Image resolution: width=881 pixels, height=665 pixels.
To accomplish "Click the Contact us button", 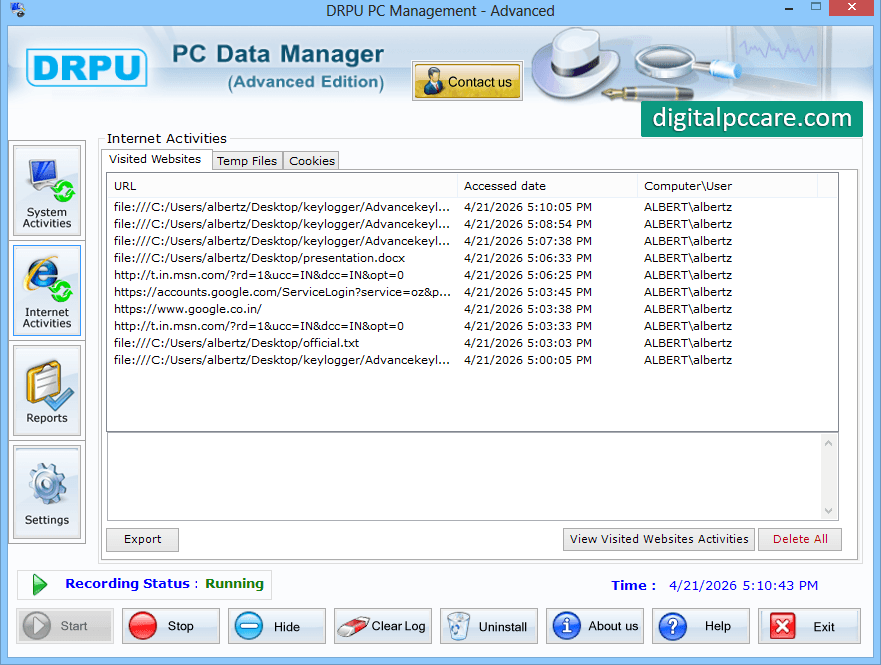I will (467, 81).
